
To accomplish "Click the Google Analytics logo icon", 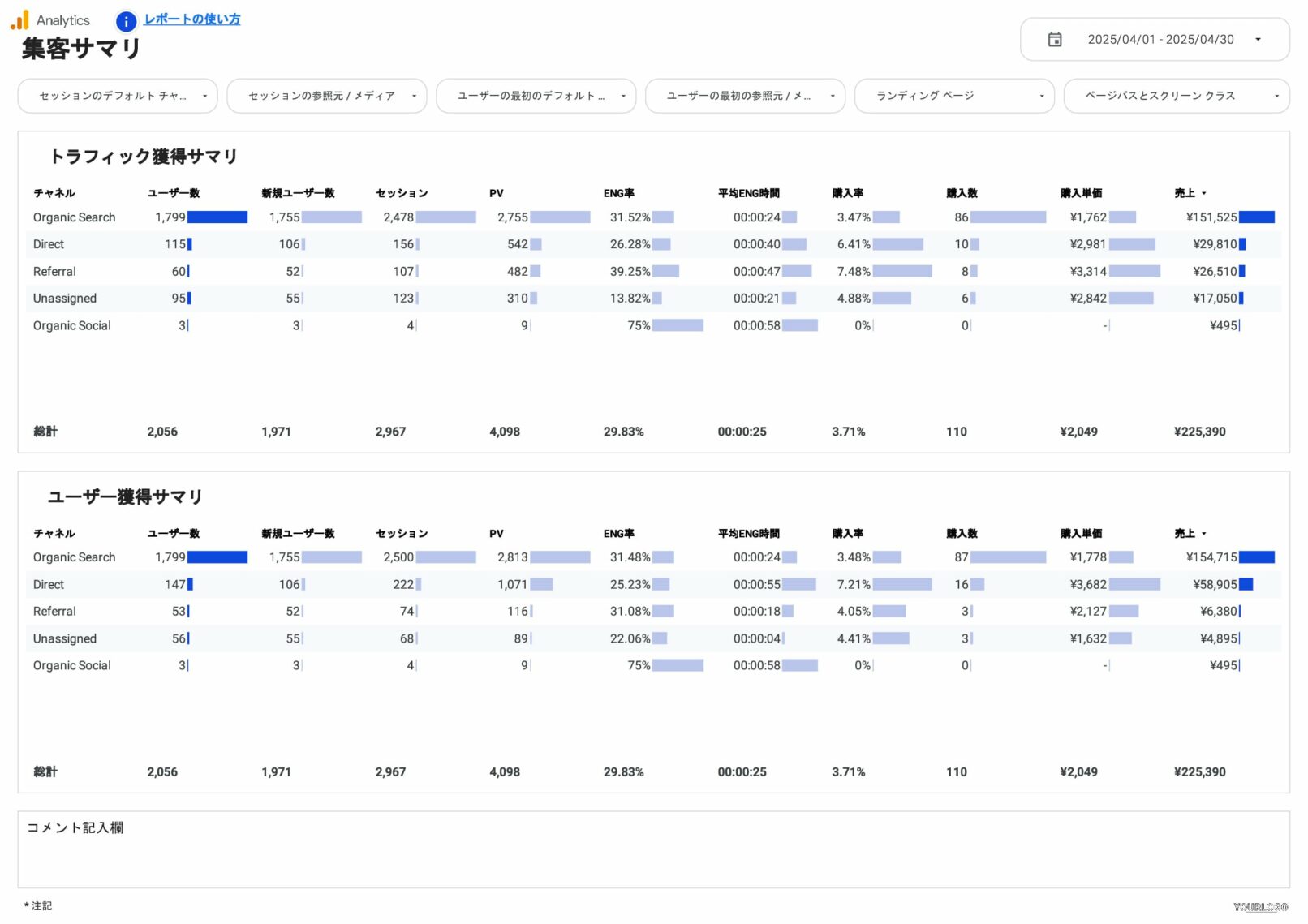I will tap(19, 20).
